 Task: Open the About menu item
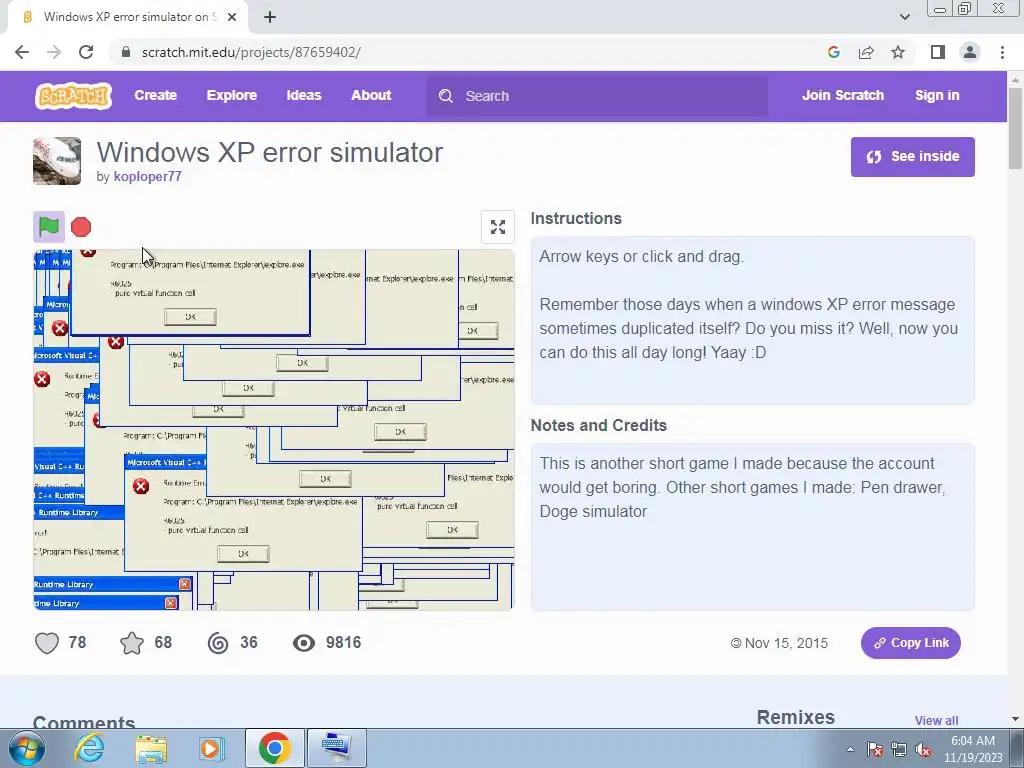coord(371,95)
